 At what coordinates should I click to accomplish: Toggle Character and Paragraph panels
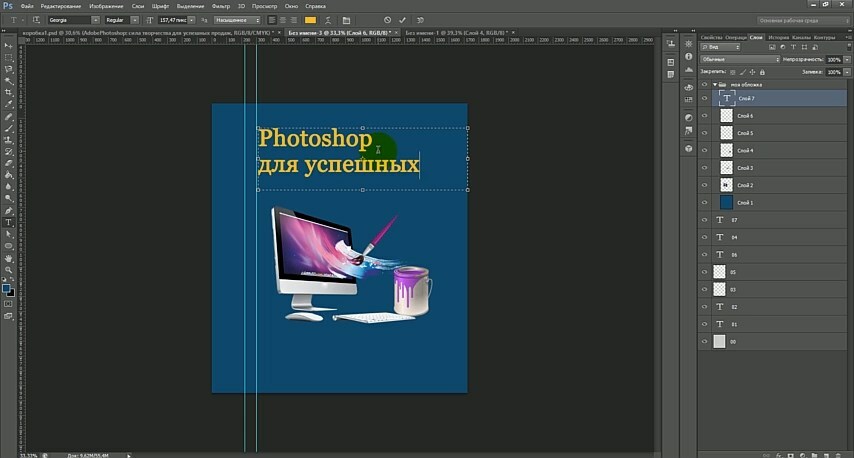tap(346, 20)
